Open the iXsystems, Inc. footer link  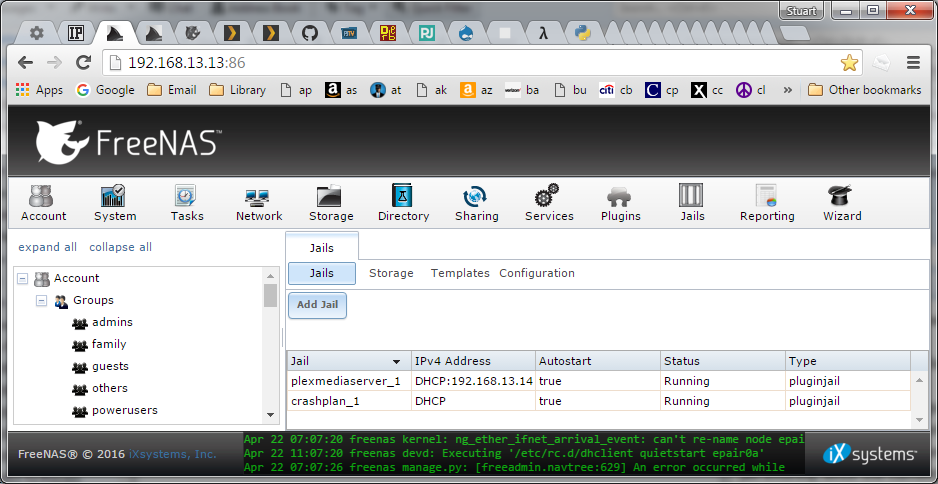point(173,454)
